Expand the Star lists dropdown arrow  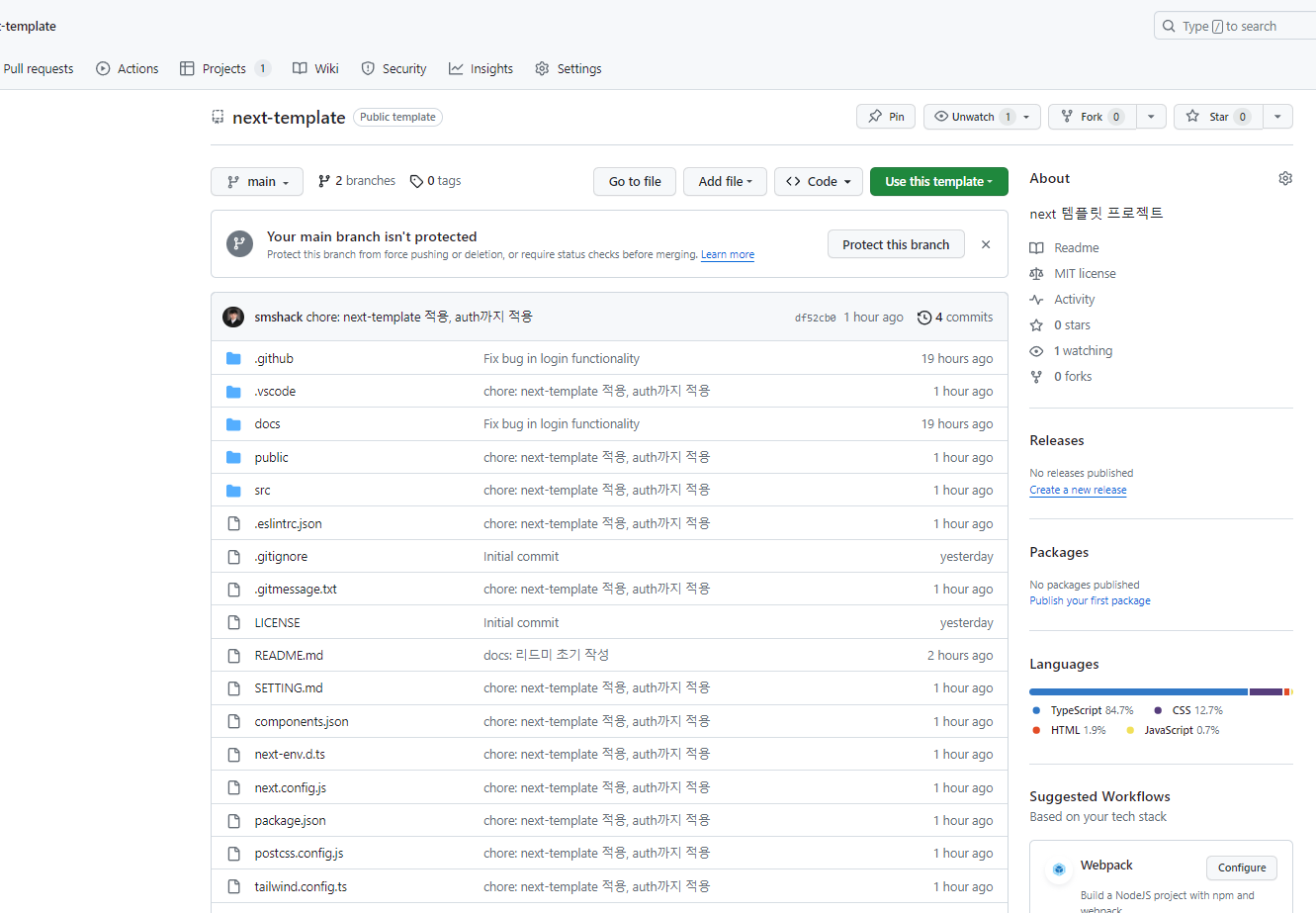[1277, 117]
